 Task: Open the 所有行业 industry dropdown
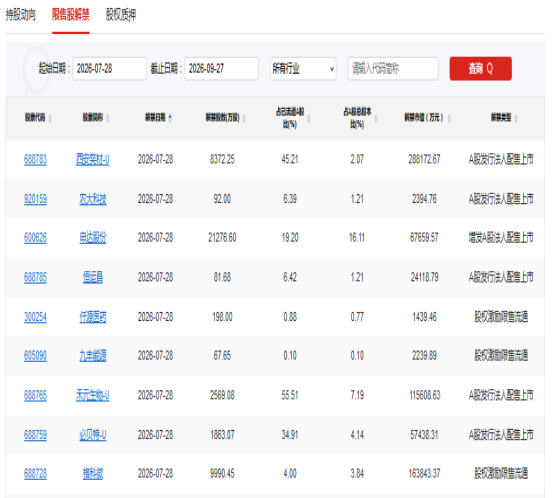coord(303,69)
